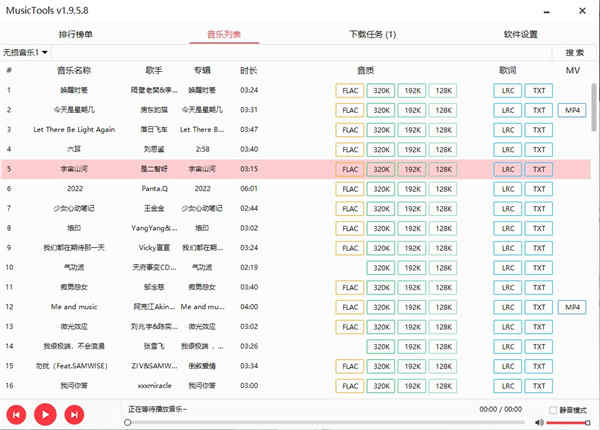Enable the silent mode checkbox
Viewport: 600px width, 430px height.
[553, 410]
